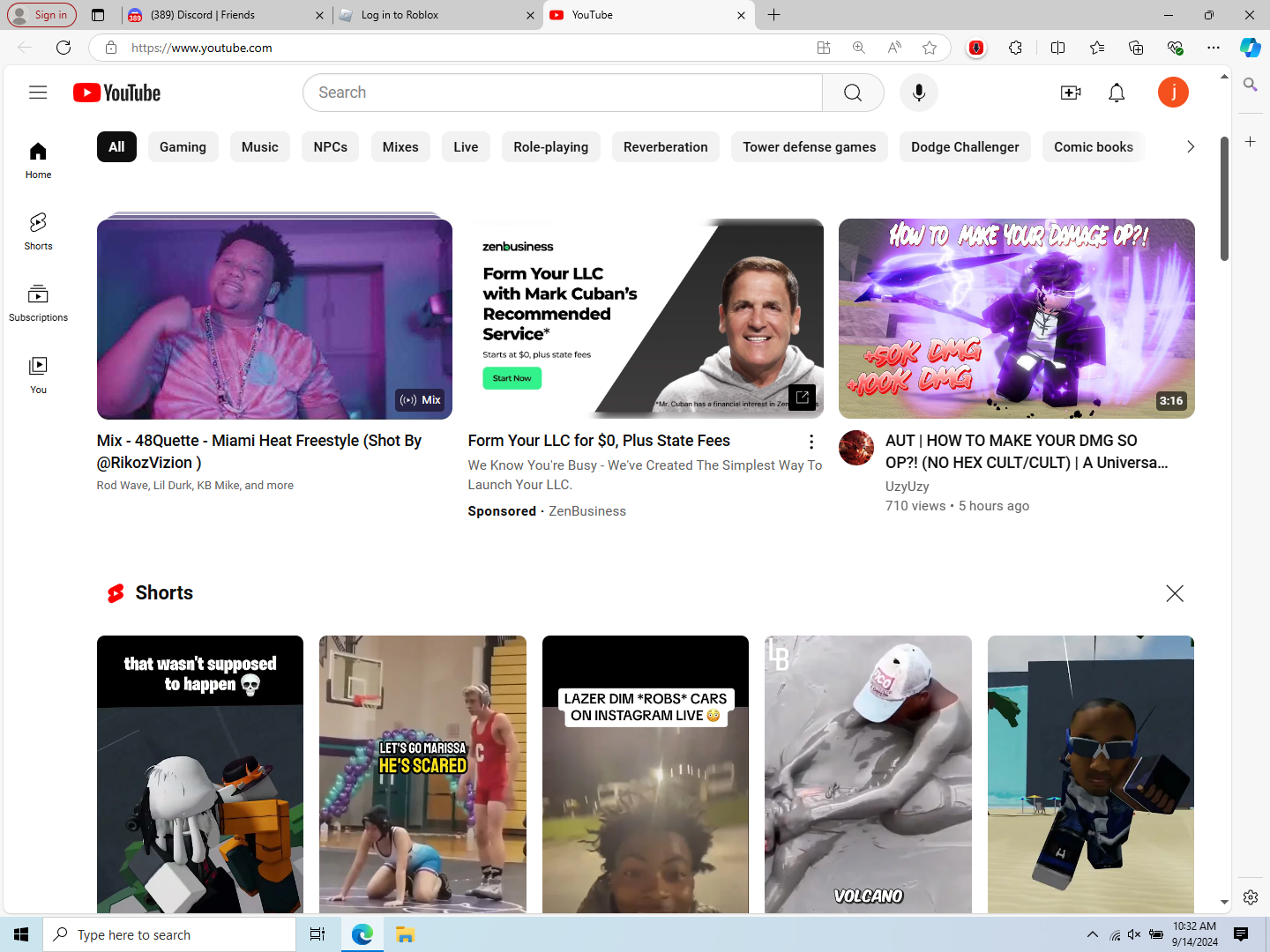Refresh the page in browser
The height and width of the screenshot is (952, 1270).
click(63, 48)
